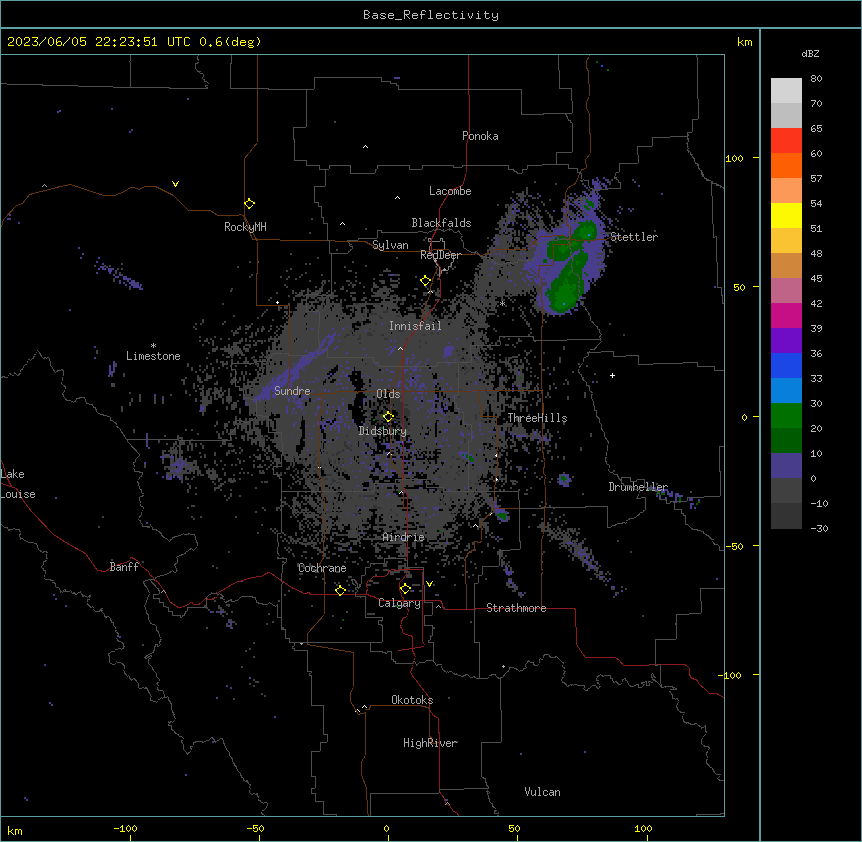
Task: Click the asterisk marker west of the green storm cell
Action: [x=502, y=303]
